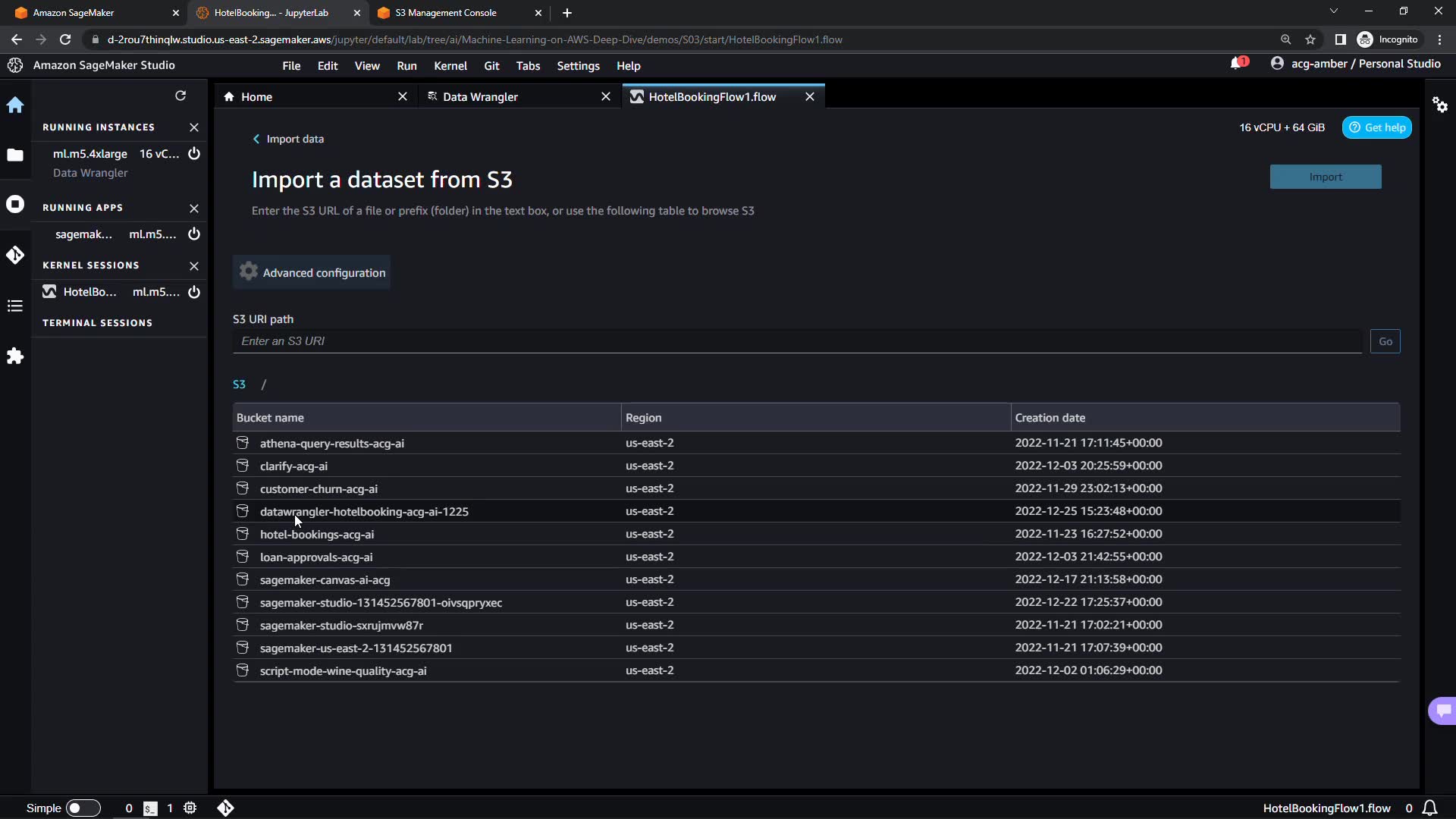Viewport: 1456px width, 819px height.
Task: Open the Kernel menu
Action: click(x=450, y=66)
